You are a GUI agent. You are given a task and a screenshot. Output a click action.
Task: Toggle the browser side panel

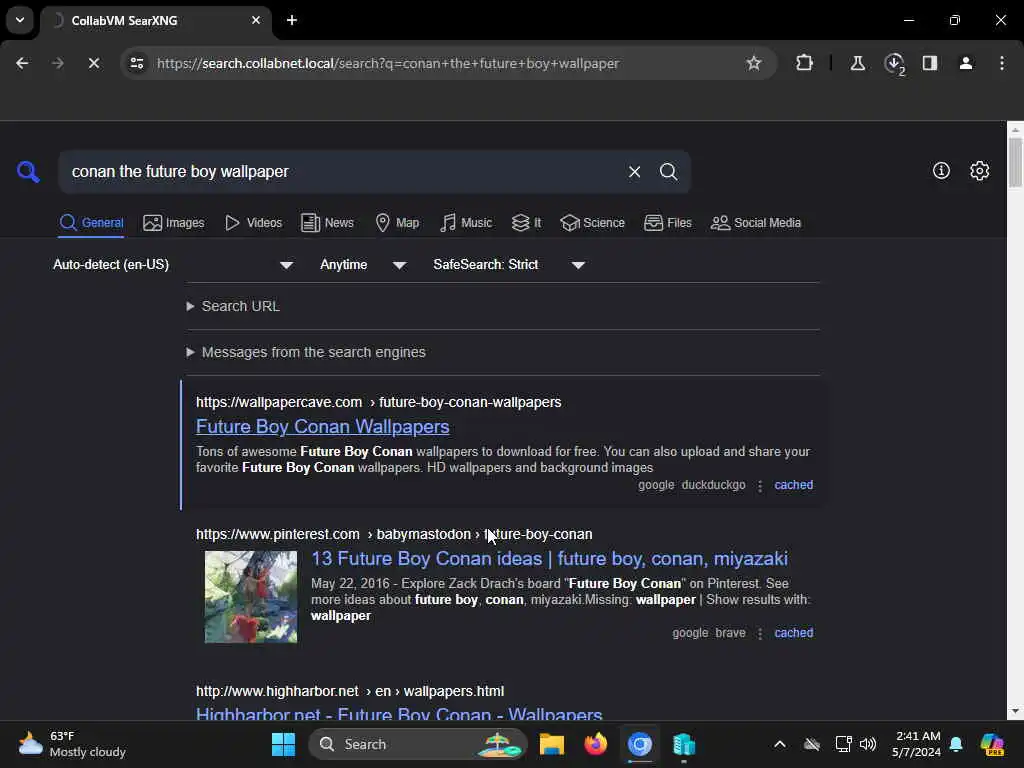coord(930,63)
